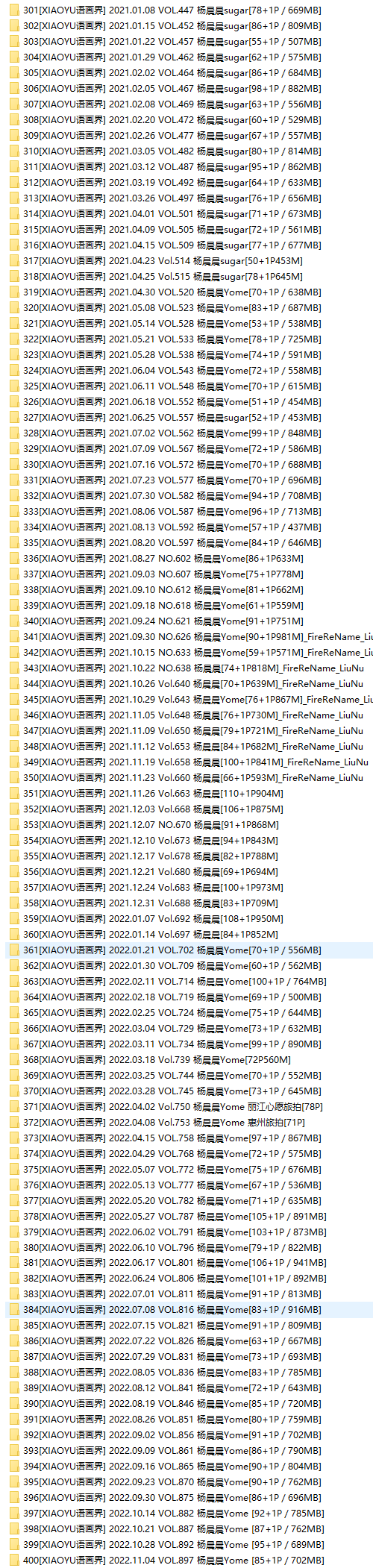Image resolution: width=373 pixels, height=1568 pixels.
Task: Click folder icon for entry 361 VOL.702
Action: (x=14, y=950)
